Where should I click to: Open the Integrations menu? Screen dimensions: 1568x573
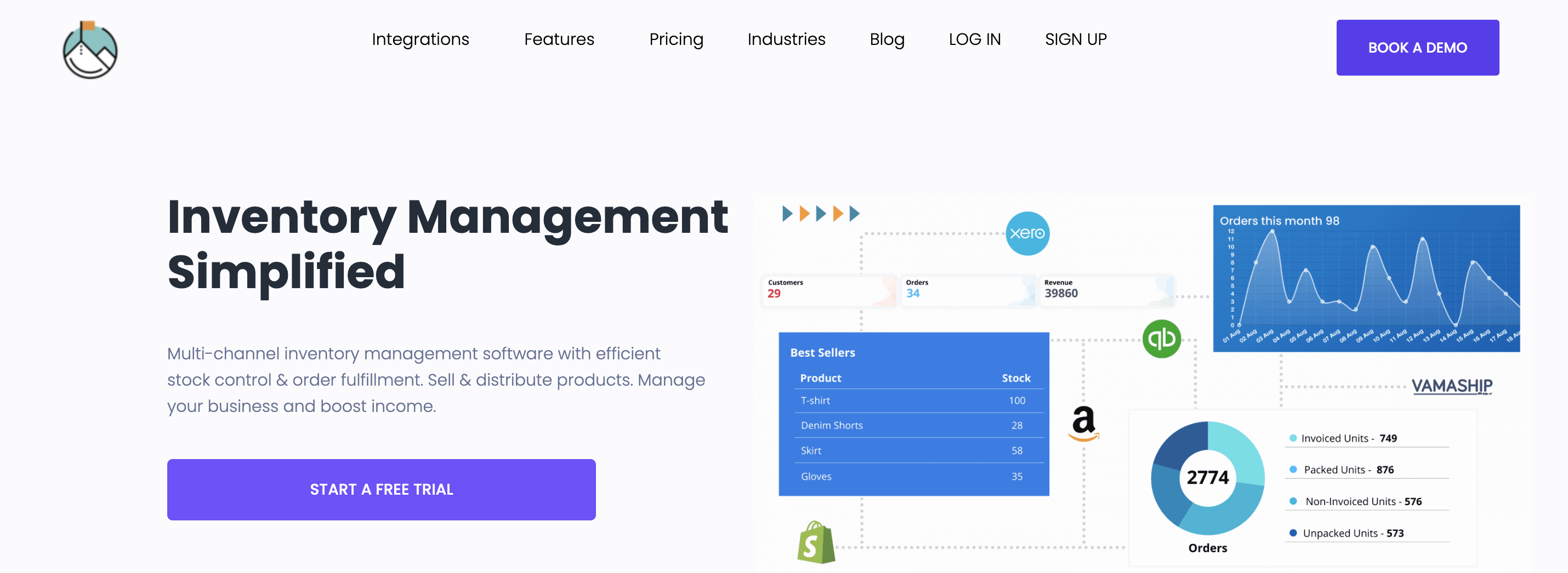[x=420, y=39]
